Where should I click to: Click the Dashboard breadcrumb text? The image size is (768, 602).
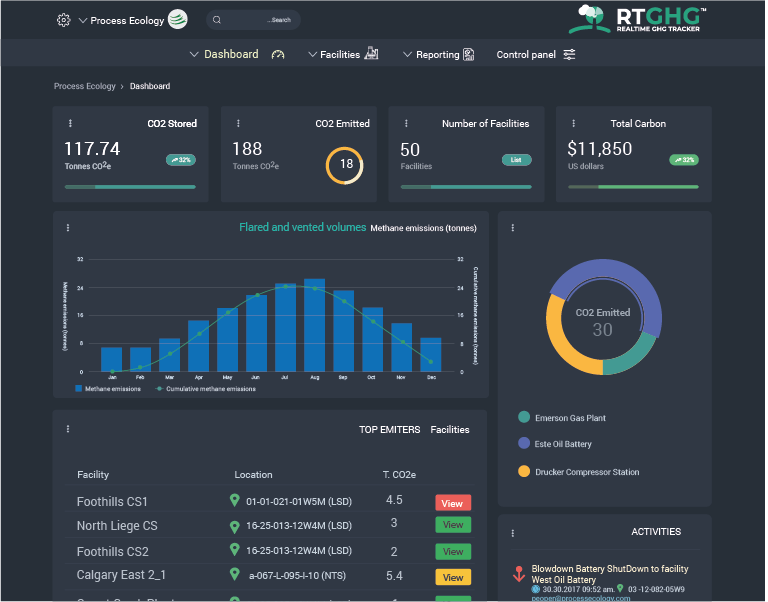(150, 86)
